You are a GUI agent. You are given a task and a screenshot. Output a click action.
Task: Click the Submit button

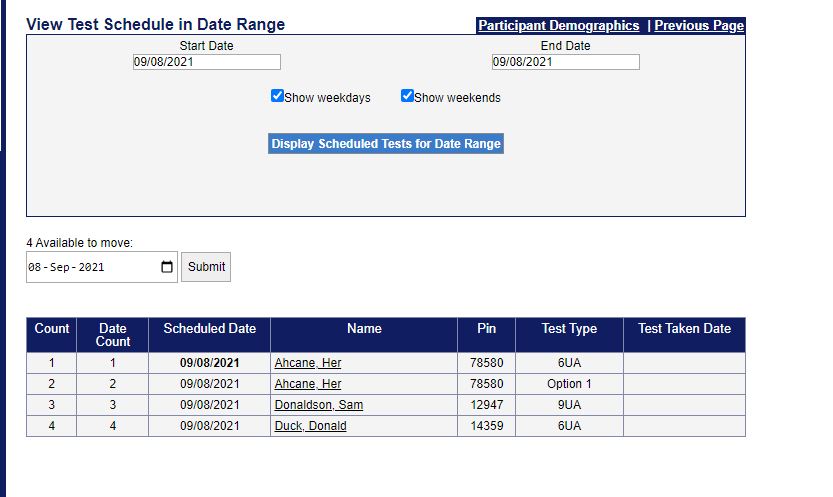coord(206,267)
